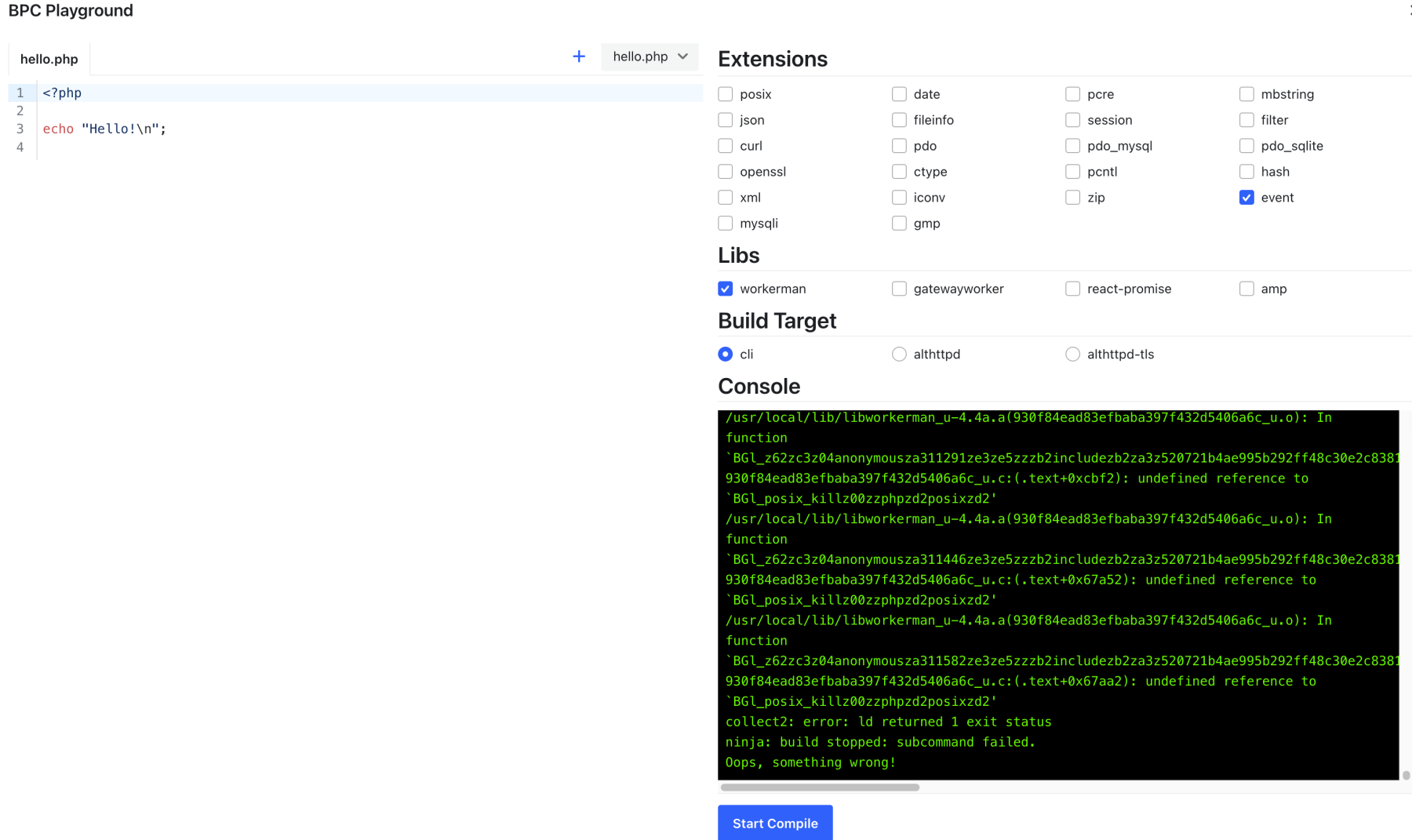
Task: Enable the json extension
Action: click(x=726, y=120)
